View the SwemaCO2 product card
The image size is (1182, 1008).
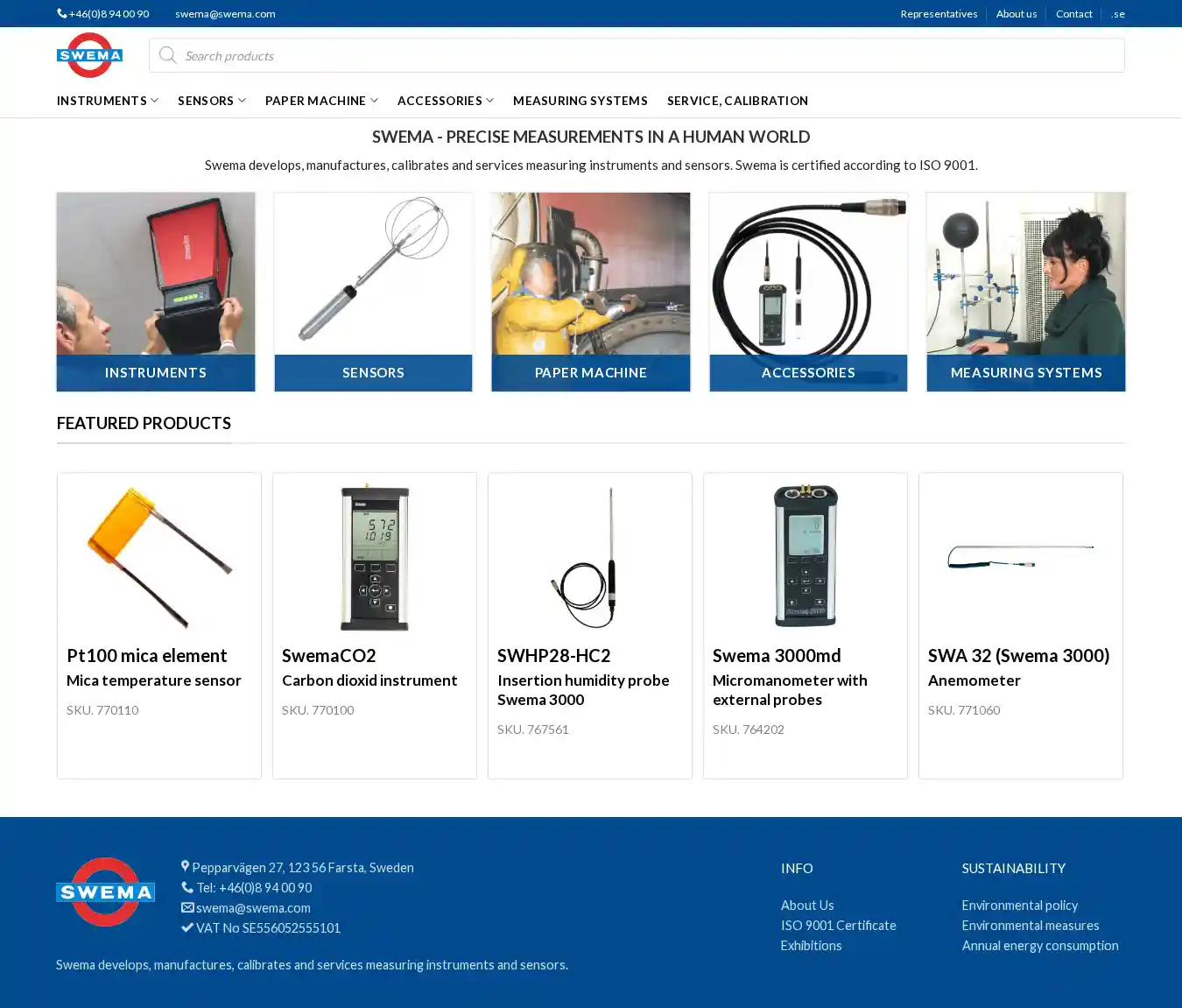[x=374, y=625]
